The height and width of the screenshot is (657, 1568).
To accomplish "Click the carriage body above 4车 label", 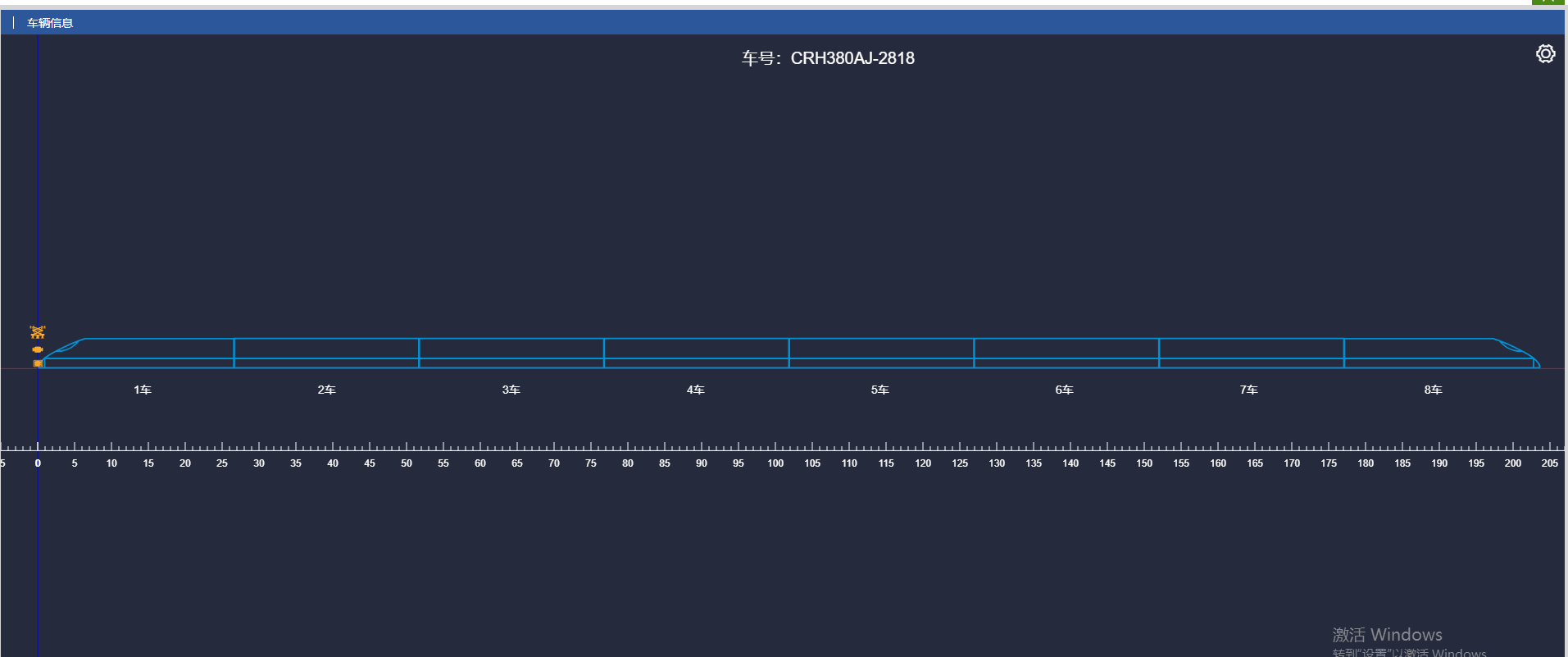I will pos(696,353).
